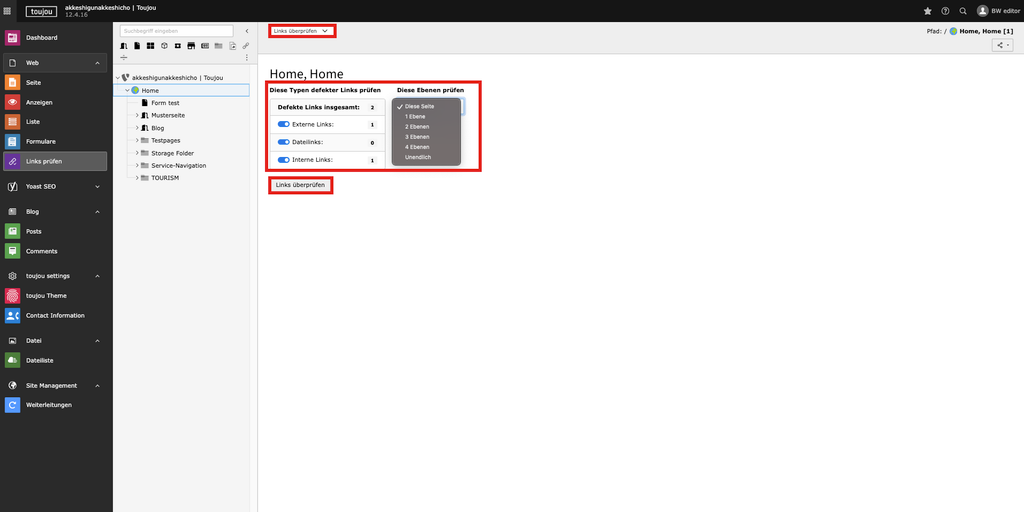
Task: Open the help question mark icon
Action: point(945,11)
